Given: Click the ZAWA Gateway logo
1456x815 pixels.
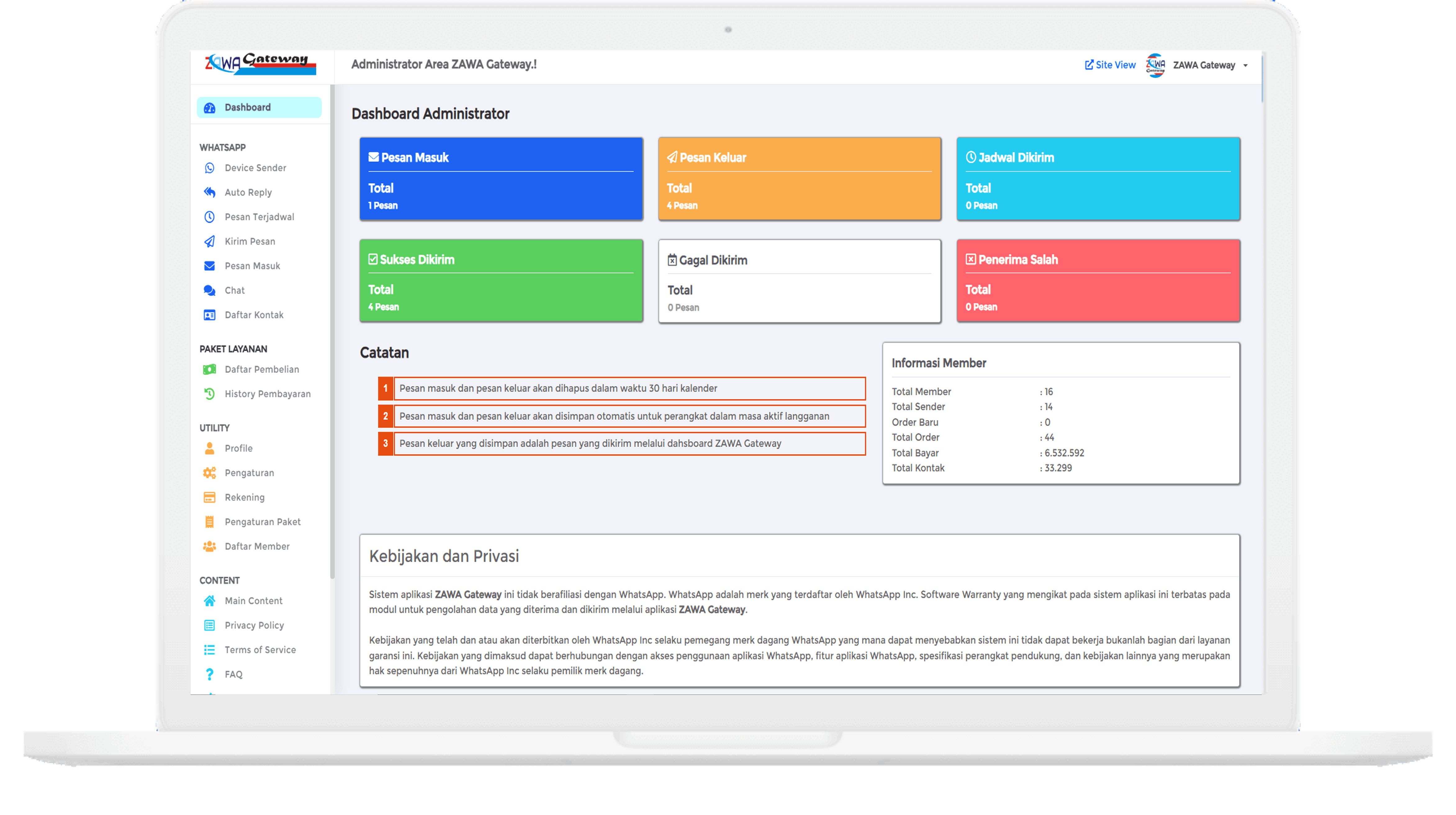Looking at the screenshot, I should tap(260, 64).
